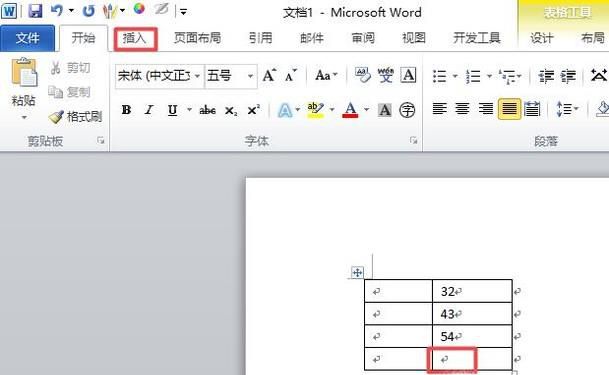Toggle Underline formatting
Image resolution: width=609 pixels, height=375 pixels.
(x=173, y=110)
